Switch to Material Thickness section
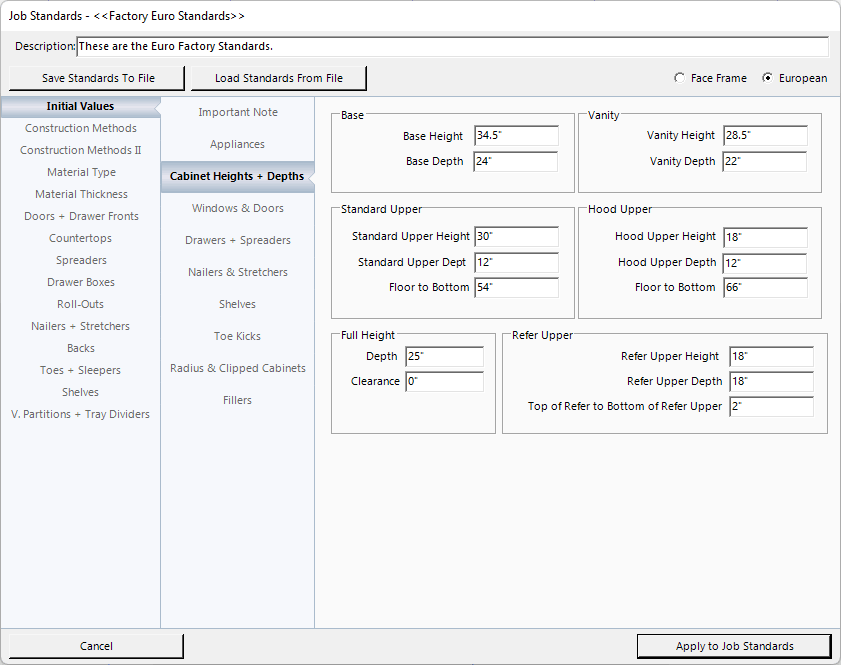This screenshot has height=665, width=841. tap(81, 194)
